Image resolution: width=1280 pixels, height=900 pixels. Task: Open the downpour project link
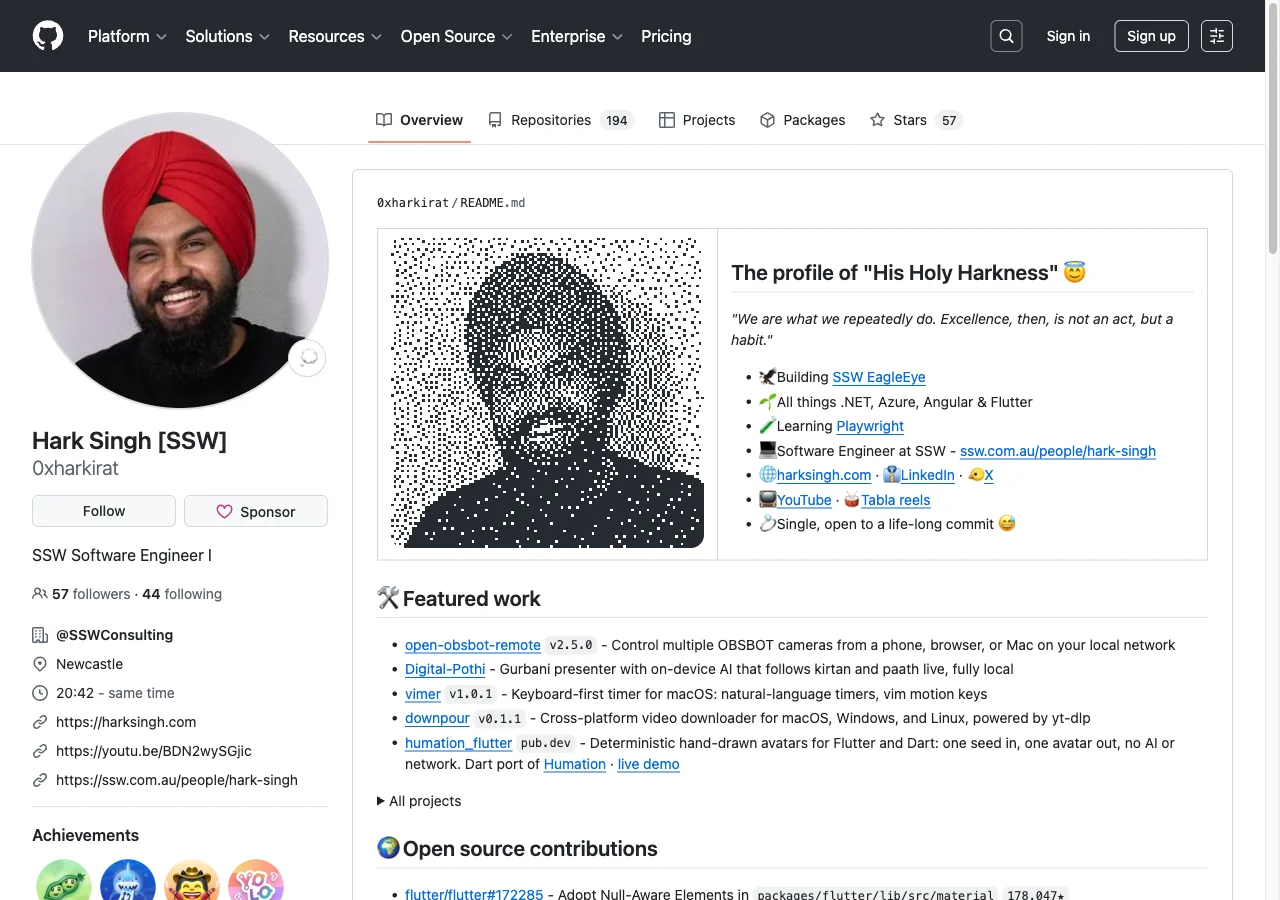(x=437, y=718)
